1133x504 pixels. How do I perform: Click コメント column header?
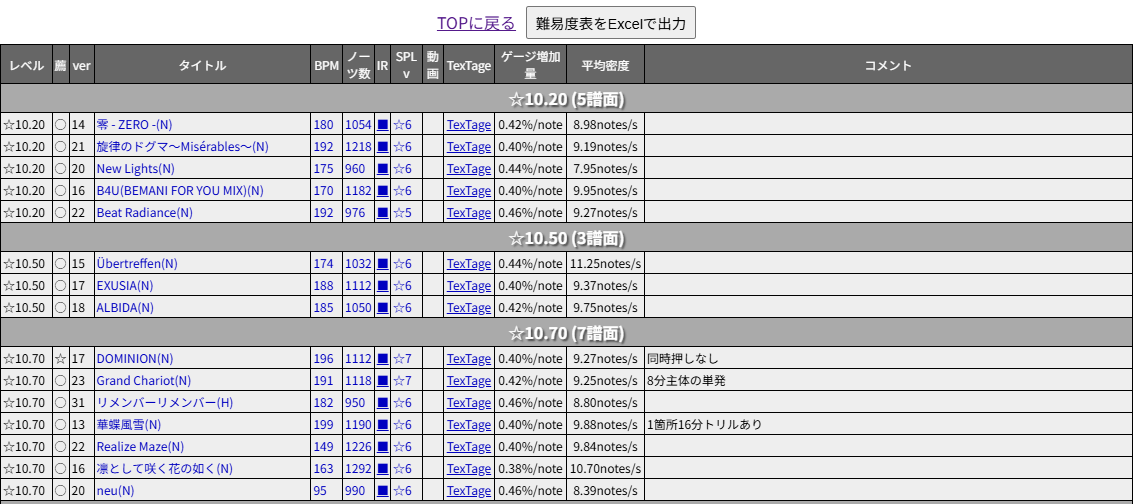pos(888,66)
